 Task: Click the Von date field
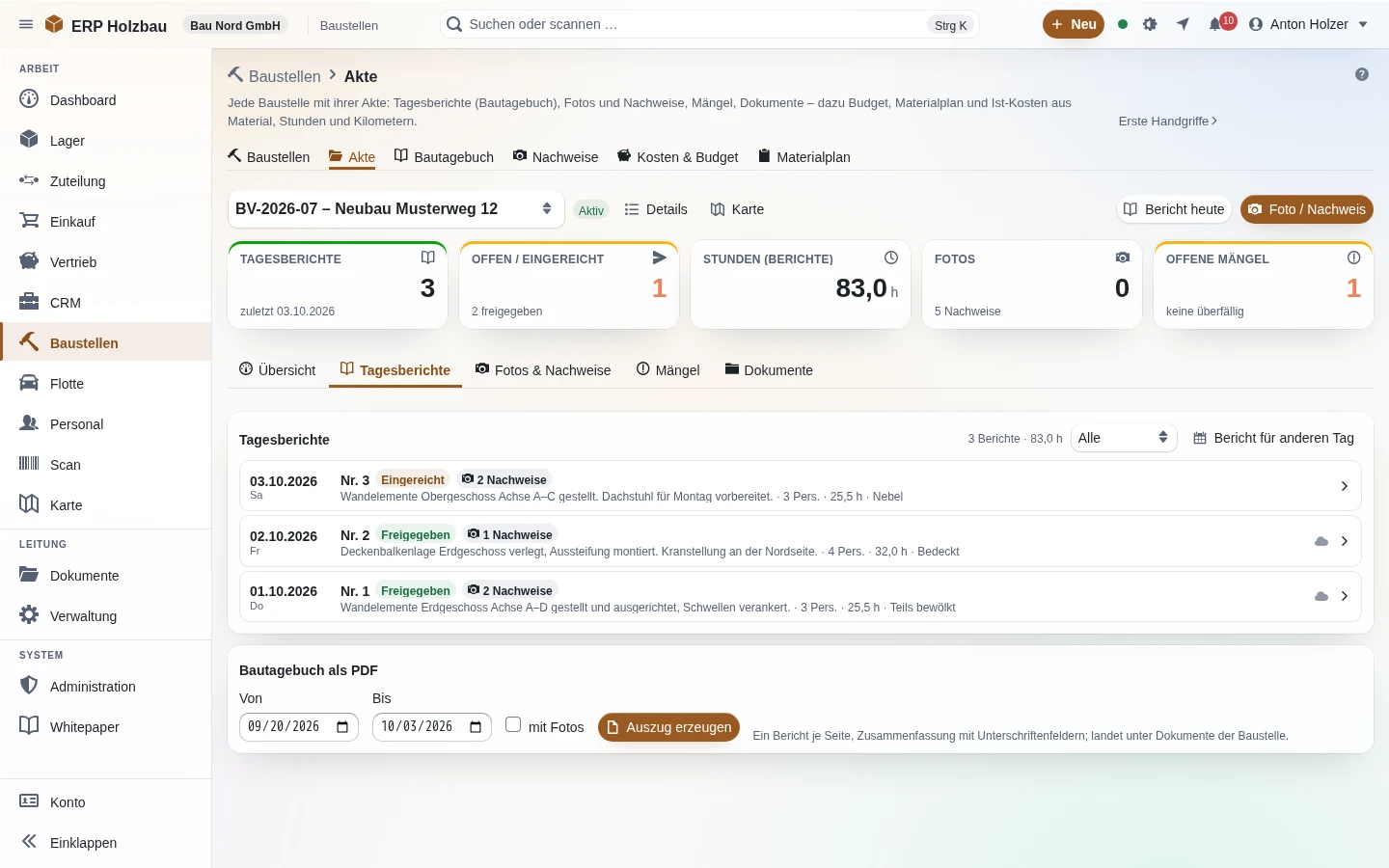[x=299, y=727]
